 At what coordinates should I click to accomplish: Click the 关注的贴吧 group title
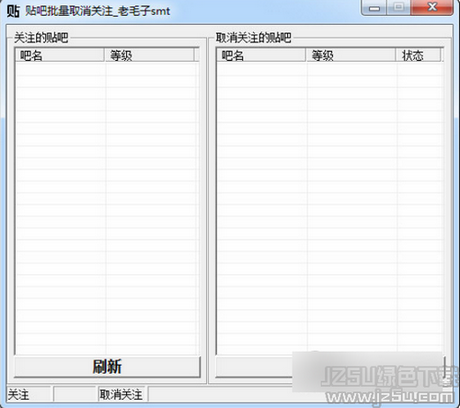click(x=41, y=38)
